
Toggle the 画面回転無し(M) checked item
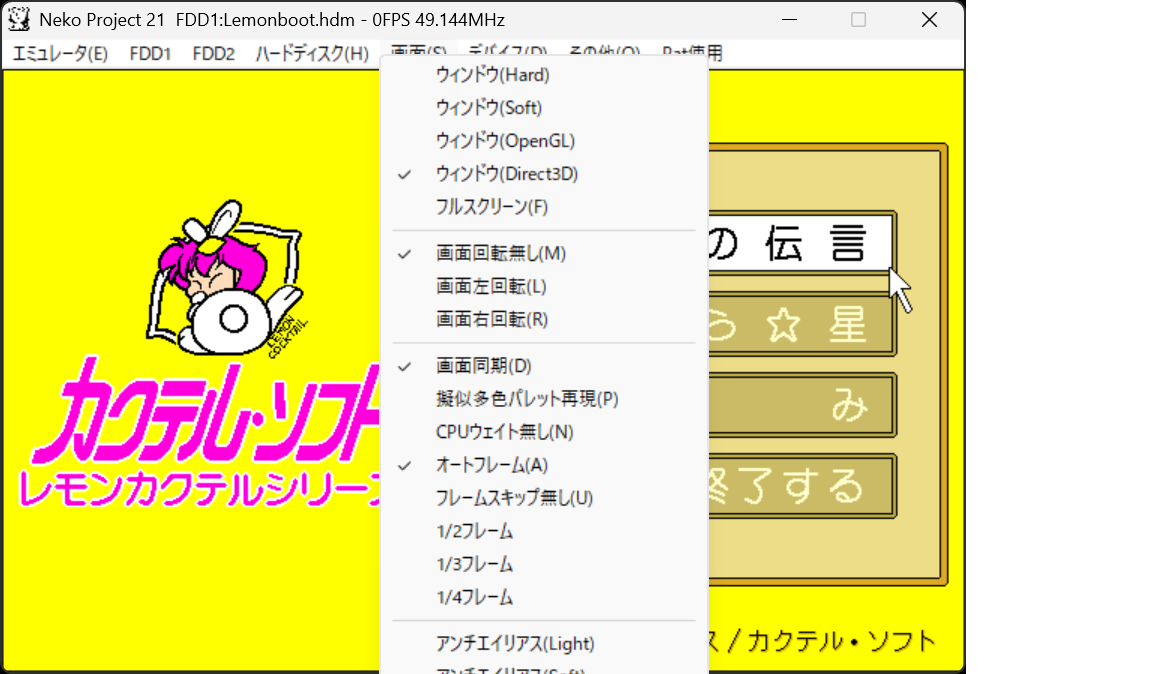500,254
